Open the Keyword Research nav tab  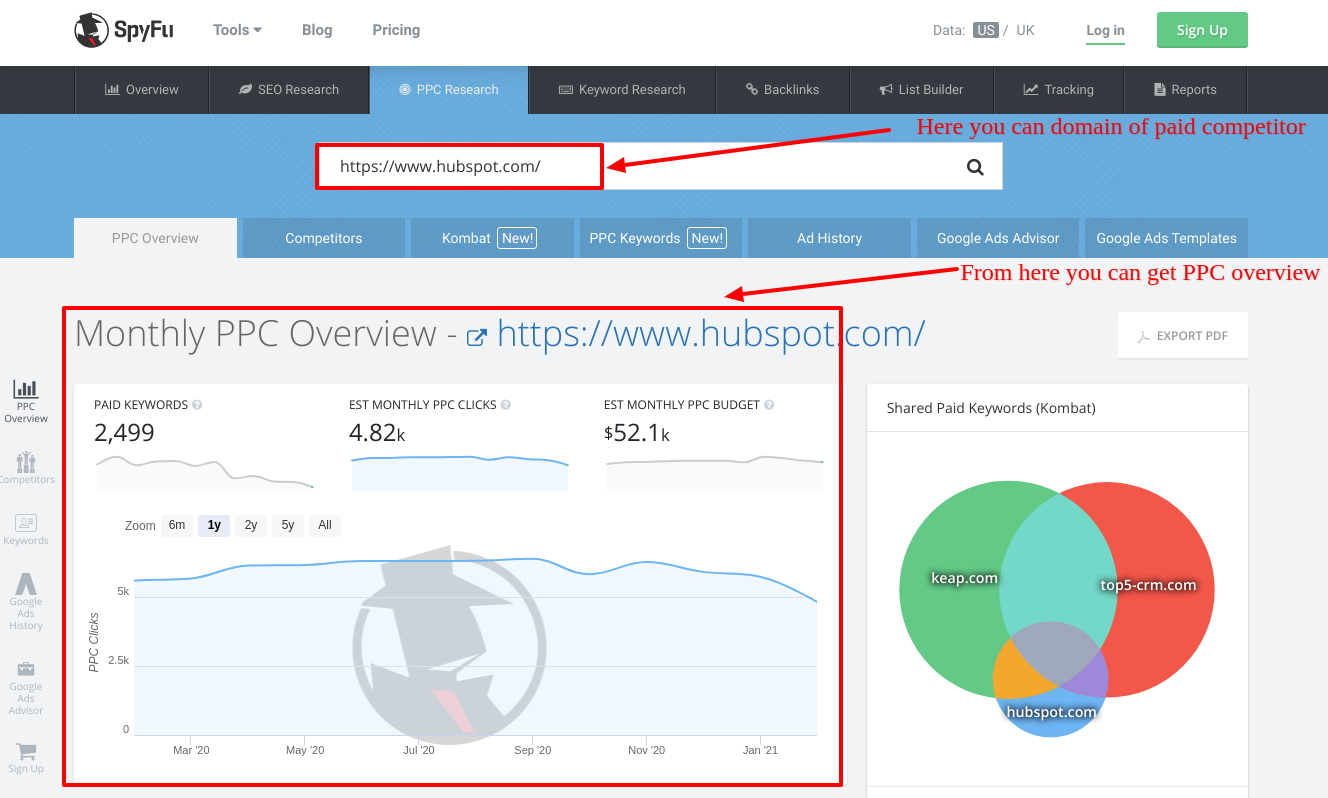622,90
